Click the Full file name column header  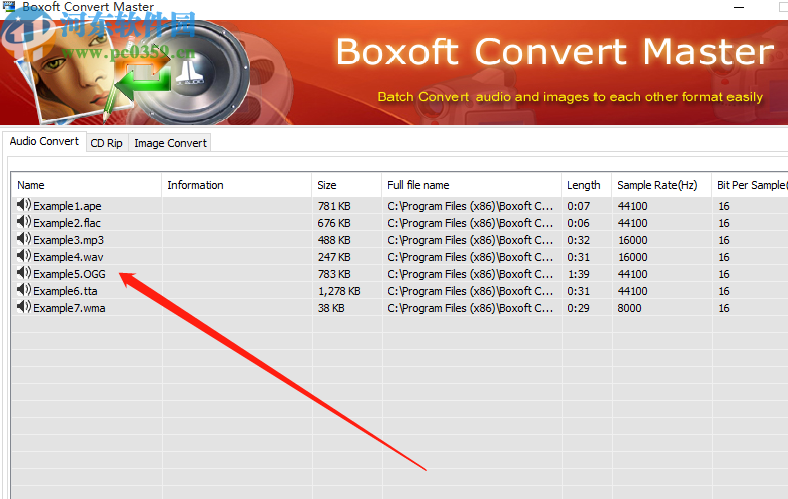point(471,185)
